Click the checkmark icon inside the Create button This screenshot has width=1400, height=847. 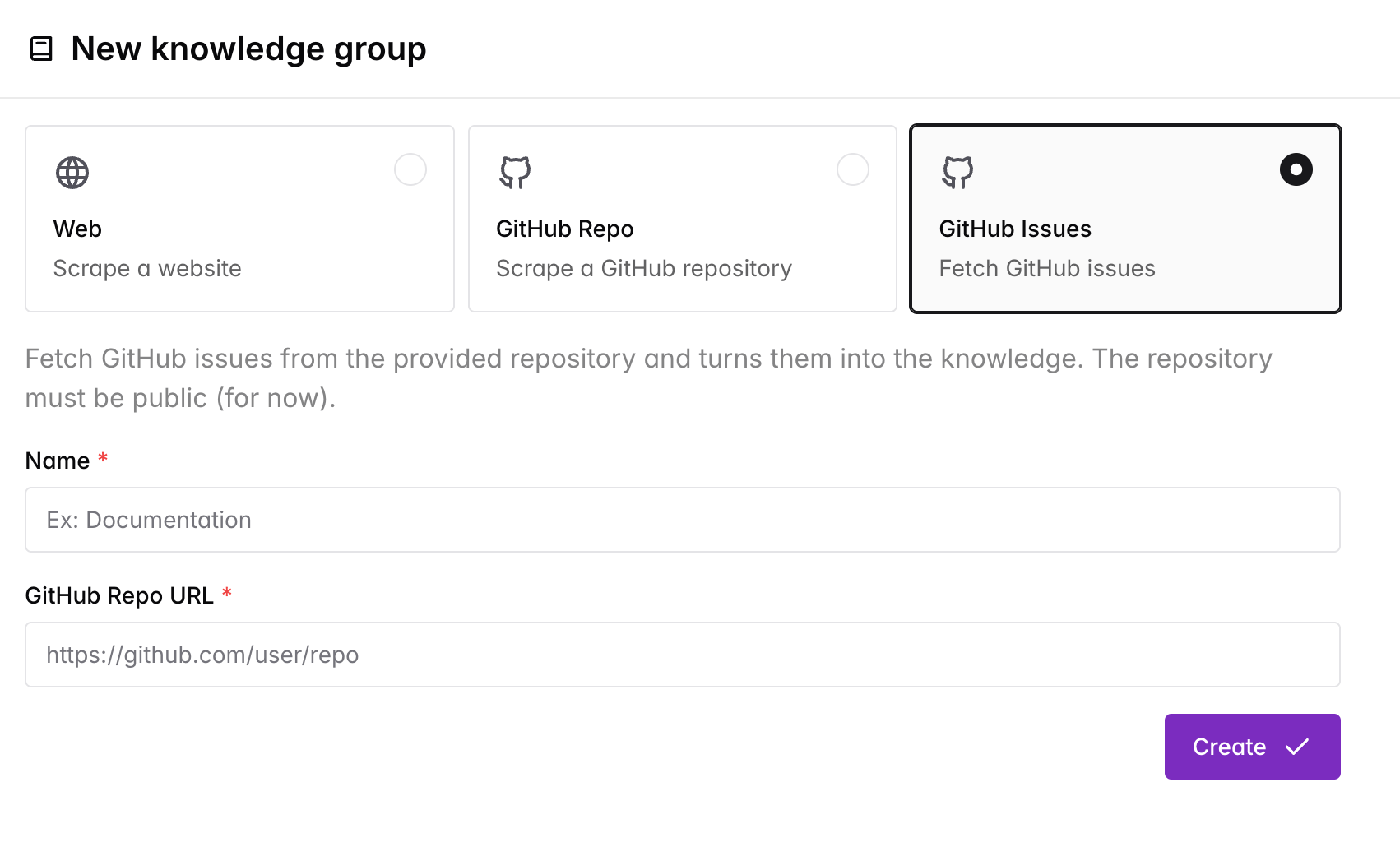(x=1297, y=747)
